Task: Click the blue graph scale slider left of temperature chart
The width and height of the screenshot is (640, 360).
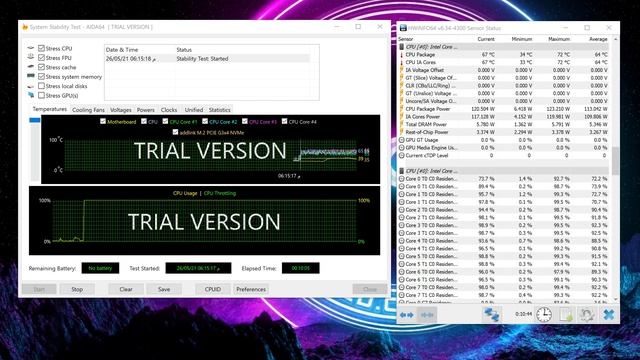Action: (35, 120)
